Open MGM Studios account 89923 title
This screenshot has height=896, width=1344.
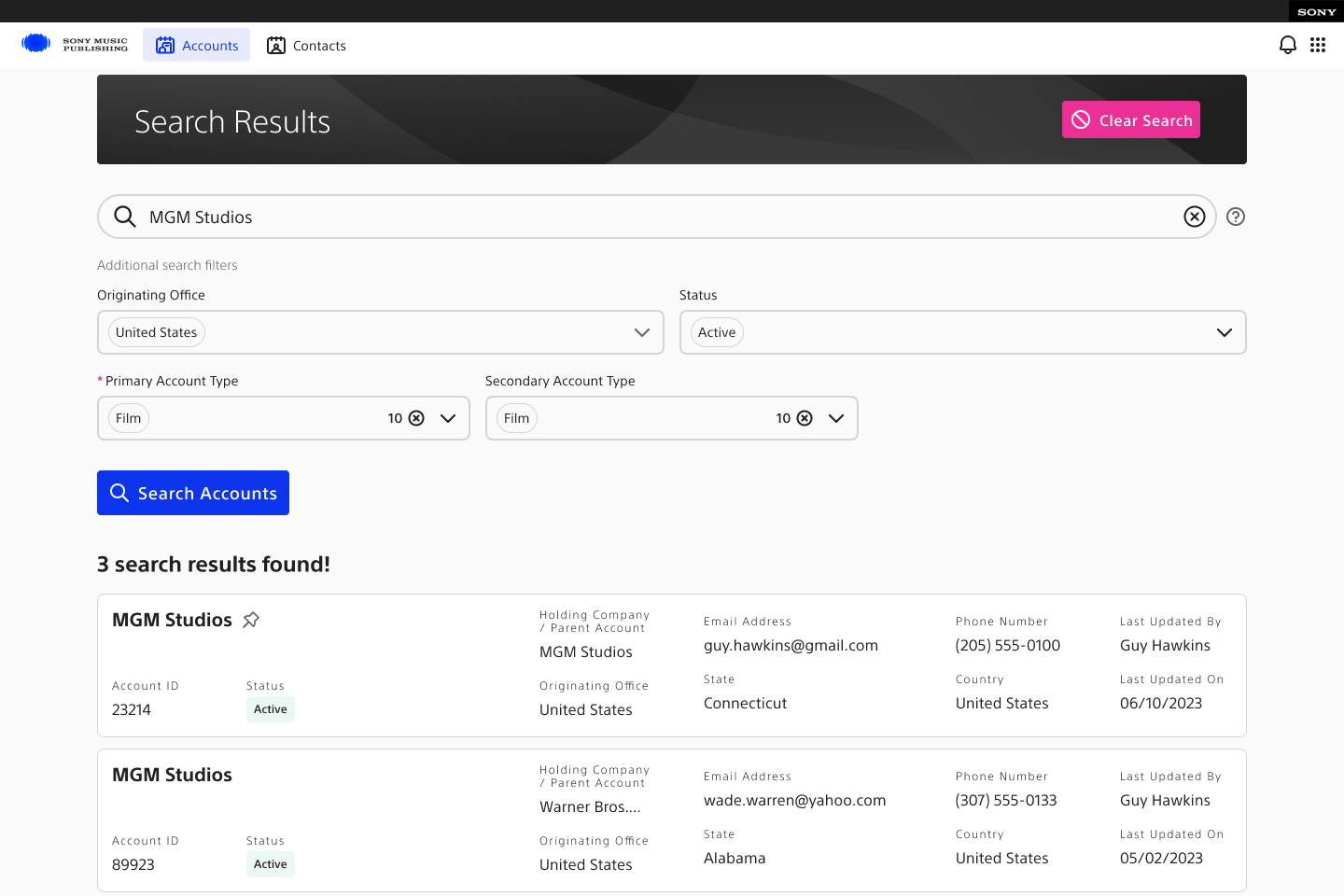coord(172,775)
